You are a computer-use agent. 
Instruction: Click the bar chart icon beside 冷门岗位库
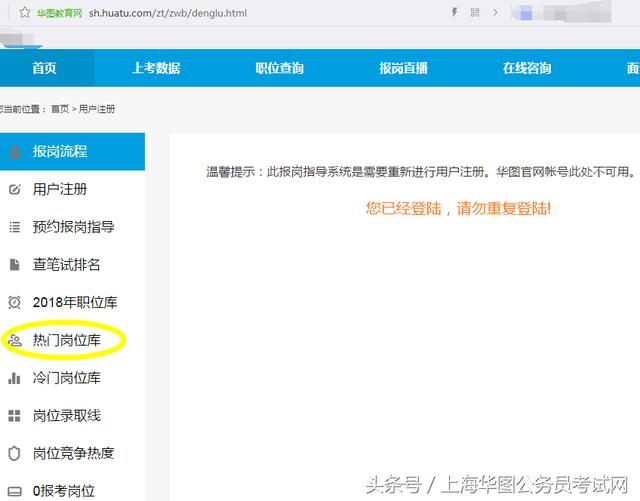coord(14,378)
